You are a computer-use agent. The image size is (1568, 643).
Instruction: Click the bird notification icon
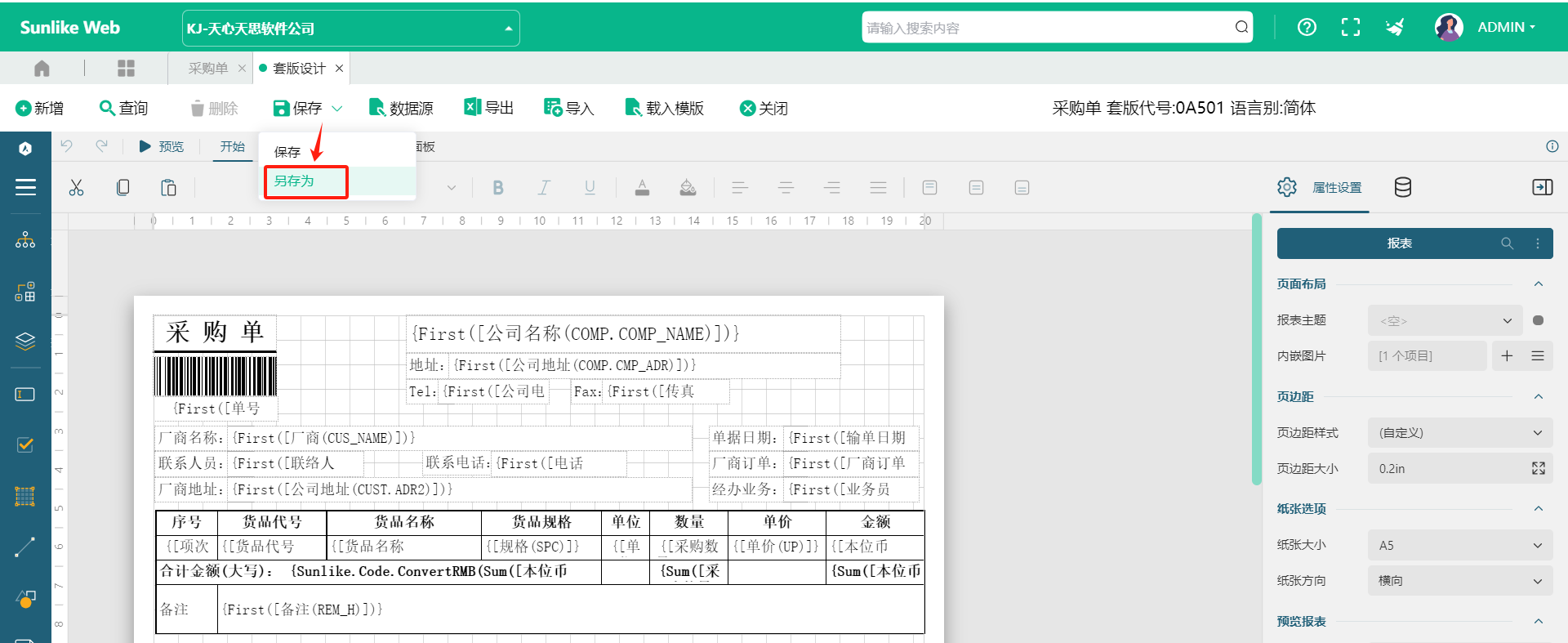tap(1395, 27)
